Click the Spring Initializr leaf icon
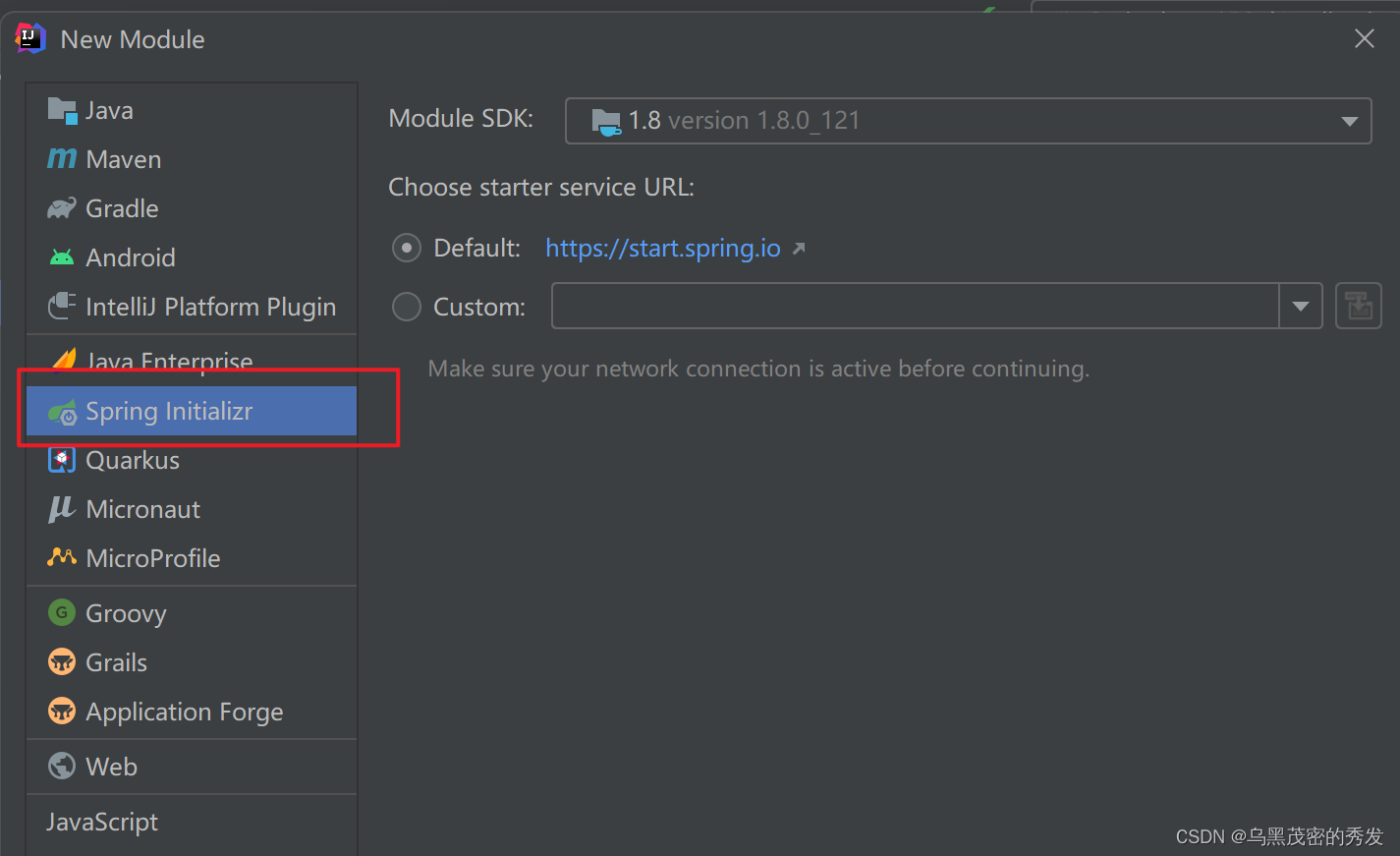The height and width of the screenshot is (856, 1400). point(62,412)
